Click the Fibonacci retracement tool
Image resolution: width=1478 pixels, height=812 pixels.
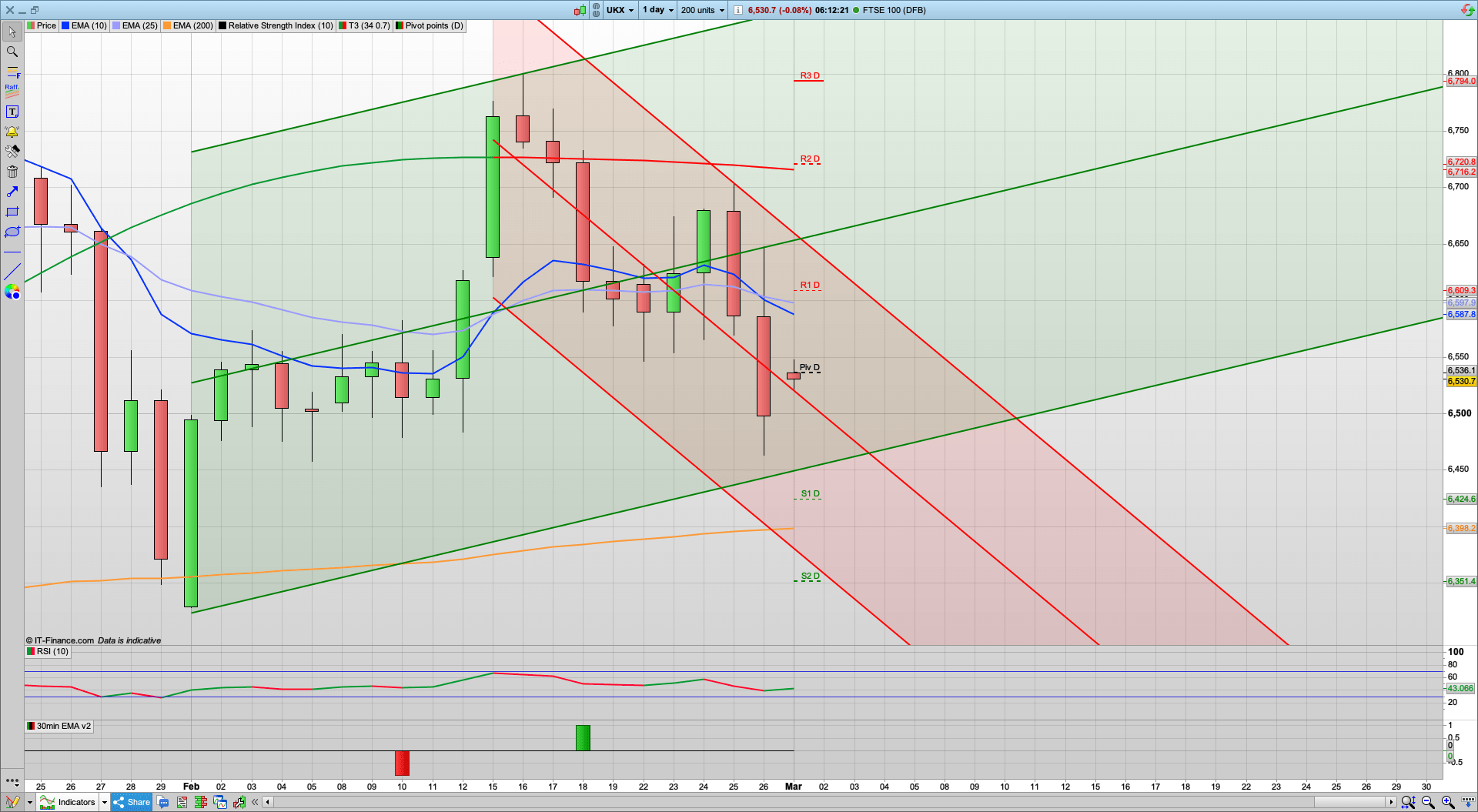12,72
